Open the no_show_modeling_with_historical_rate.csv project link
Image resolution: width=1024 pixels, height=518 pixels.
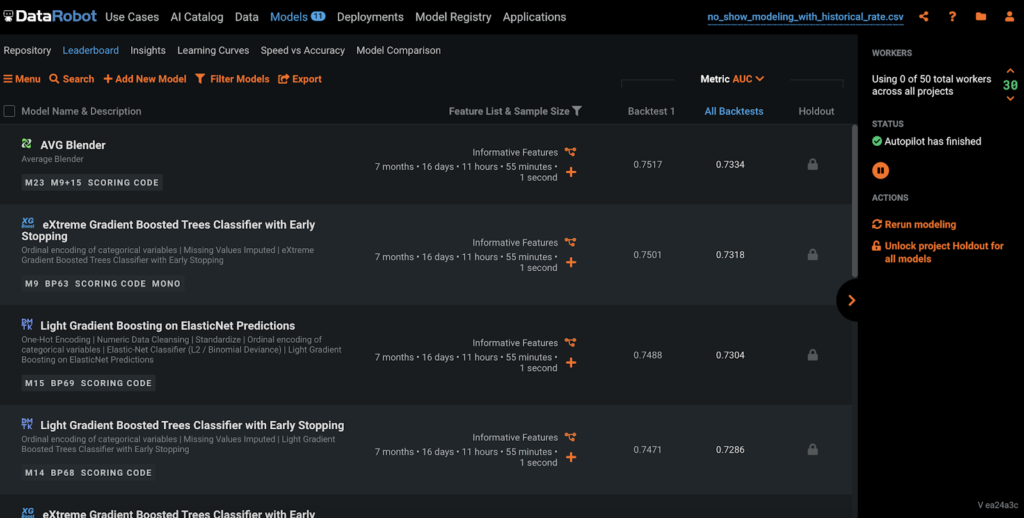(x=805, y=18)
